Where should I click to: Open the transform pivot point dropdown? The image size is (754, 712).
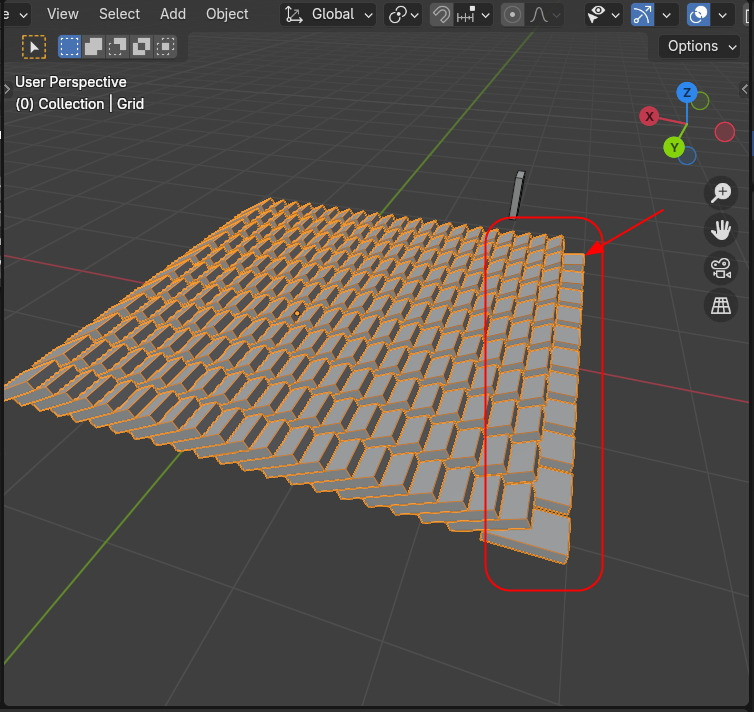click(x=403, y=14)
